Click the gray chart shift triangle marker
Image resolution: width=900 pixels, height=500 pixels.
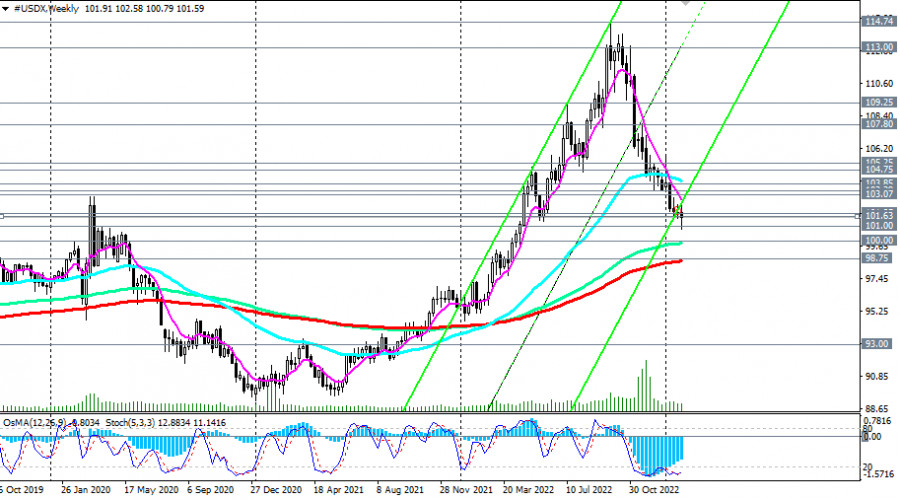[685, 3]
